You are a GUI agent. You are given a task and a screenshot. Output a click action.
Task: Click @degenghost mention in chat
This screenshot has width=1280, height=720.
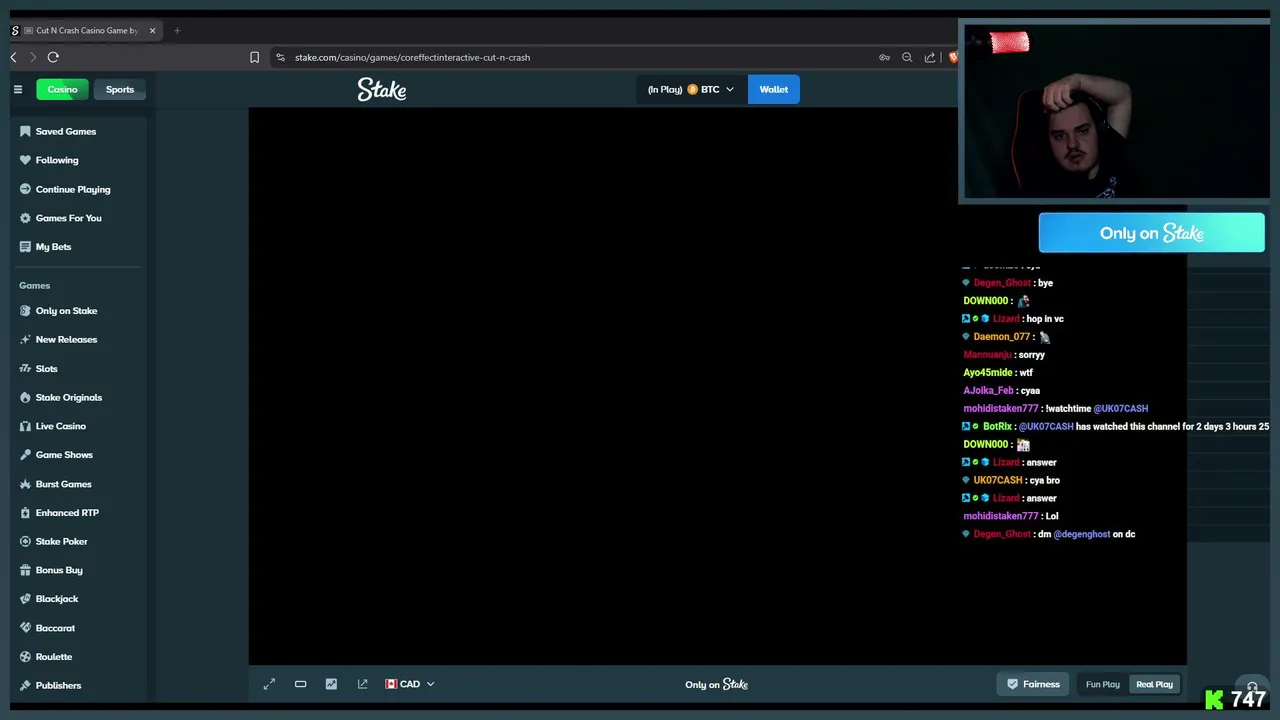[x=1081, y=535]
